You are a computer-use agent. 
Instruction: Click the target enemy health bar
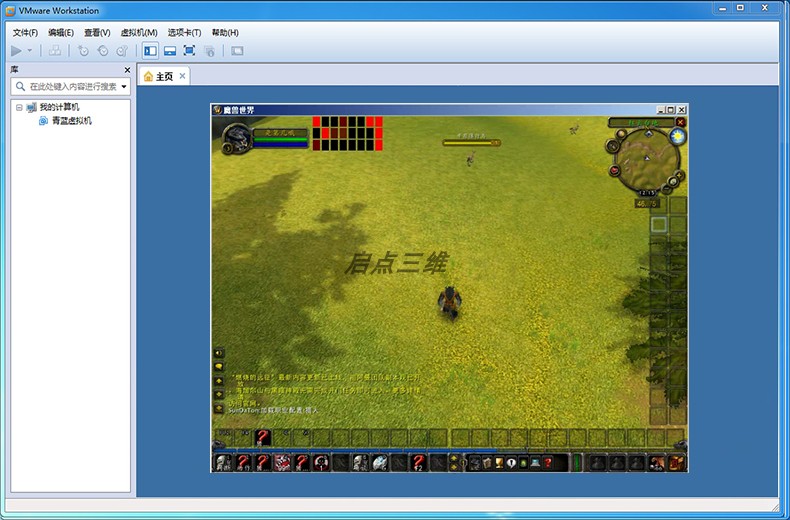[472, 143]
